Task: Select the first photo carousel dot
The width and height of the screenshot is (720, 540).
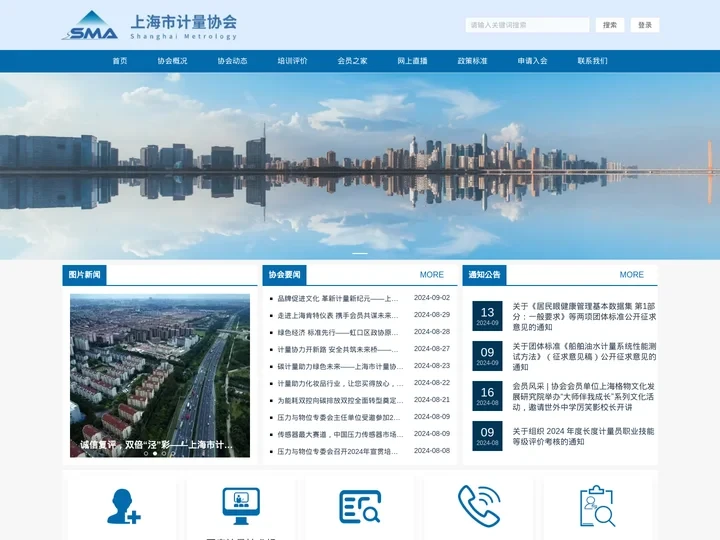Action: coord(146,453)
